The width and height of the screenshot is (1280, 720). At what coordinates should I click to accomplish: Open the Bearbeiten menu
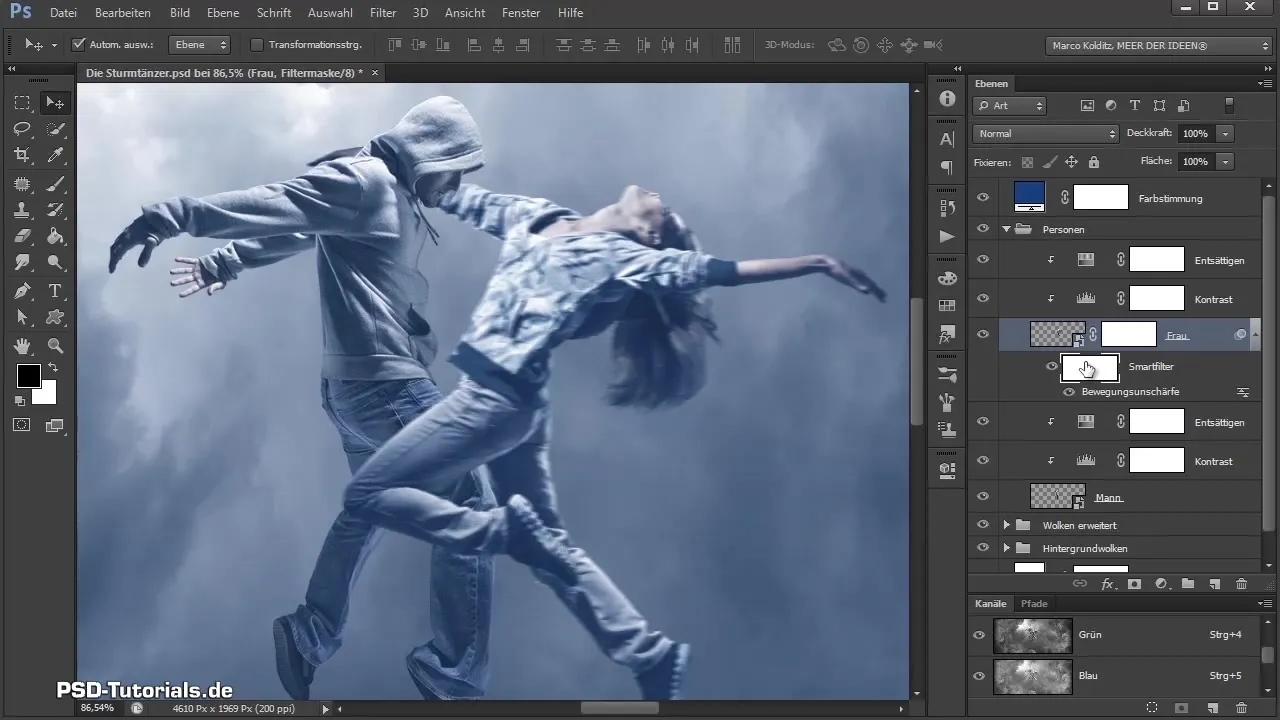(x=123, y=13)
